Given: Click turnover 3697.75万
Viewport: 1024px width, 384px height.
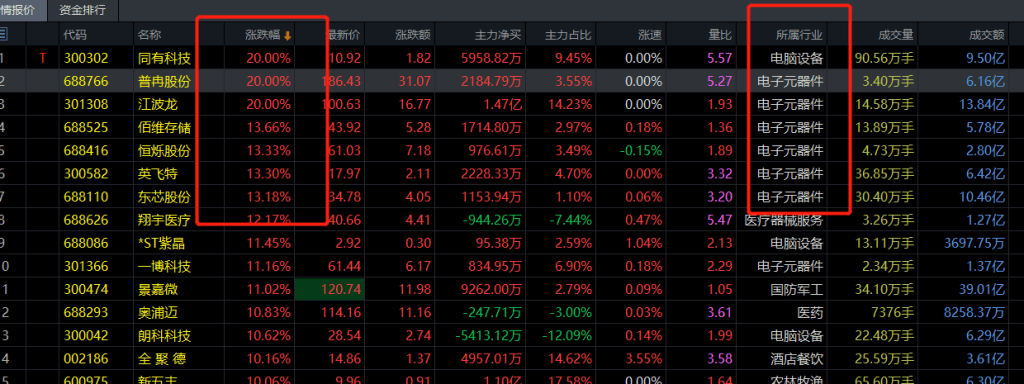Looking at the screenshot, I should click(974, 243).
